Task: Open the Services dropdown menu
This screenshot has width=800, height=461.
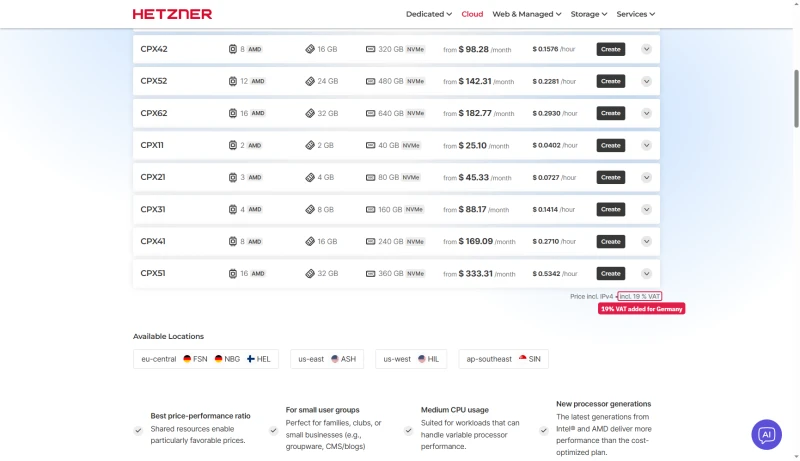Action: click(636, 14)
